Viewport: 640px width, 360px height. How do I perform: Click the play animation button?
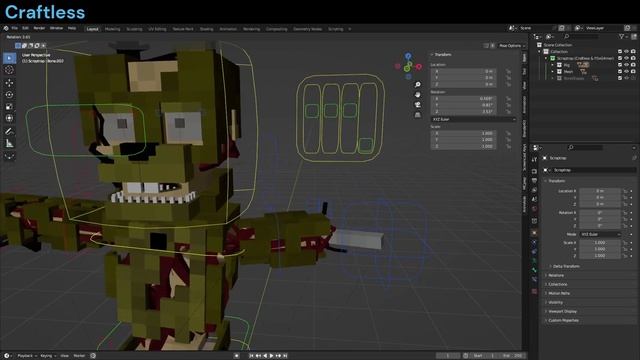[x=271, y=356]
